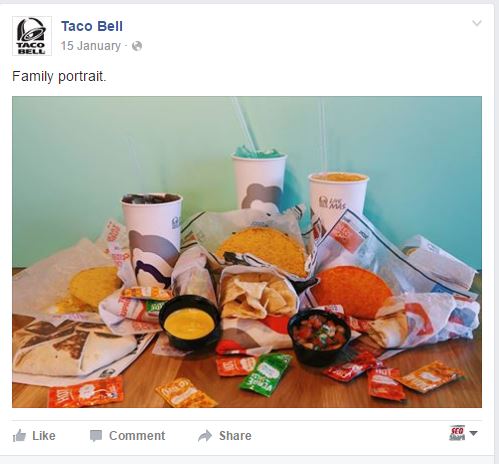This screenshot has height=464, width=499.
Task: Click the salsa cup in the photo
Action: (x=319, y=335)
